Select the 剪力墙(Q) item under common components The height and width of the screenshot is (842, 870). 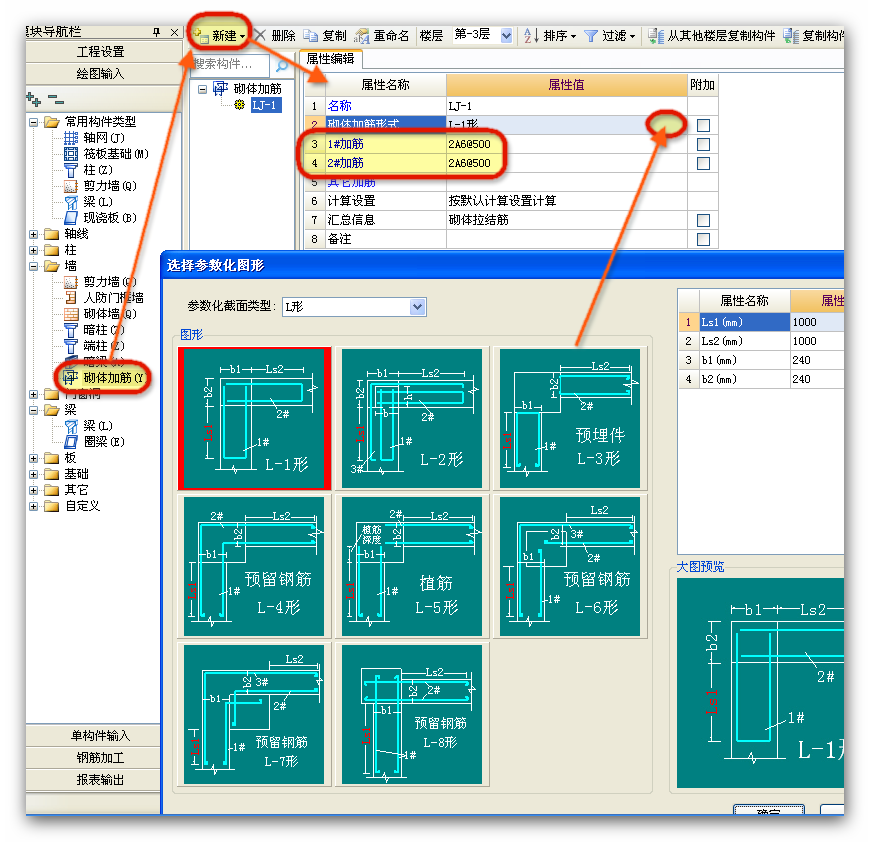coord(100,186)
